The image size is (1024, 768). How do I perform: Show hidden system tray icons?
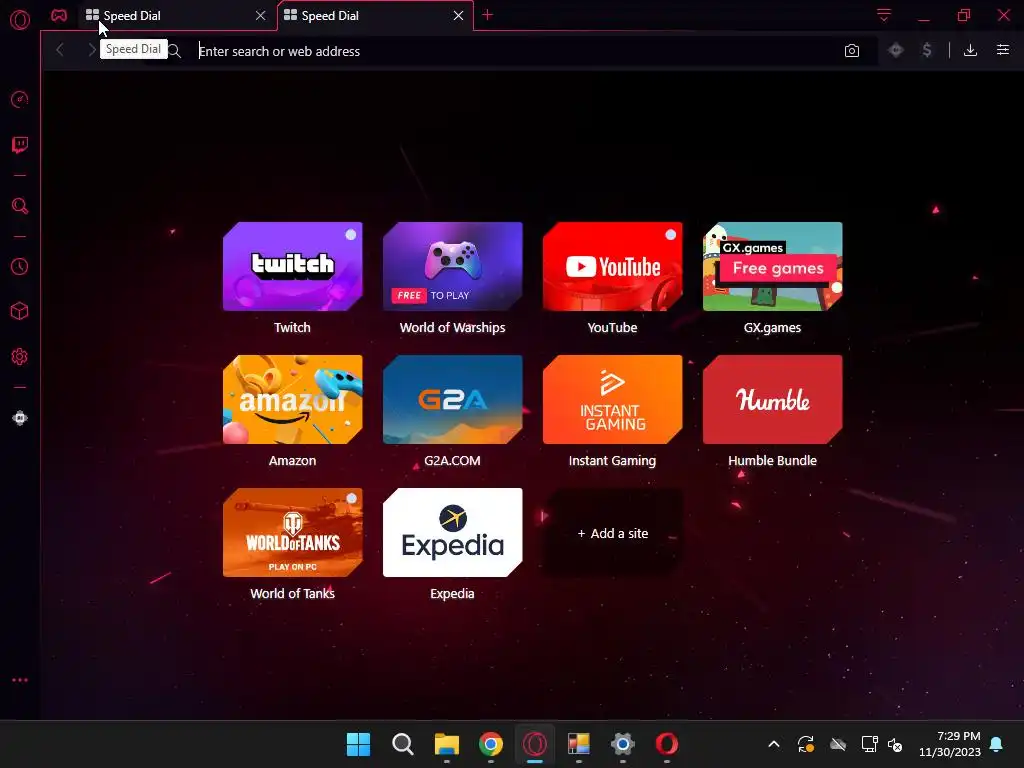774,744
